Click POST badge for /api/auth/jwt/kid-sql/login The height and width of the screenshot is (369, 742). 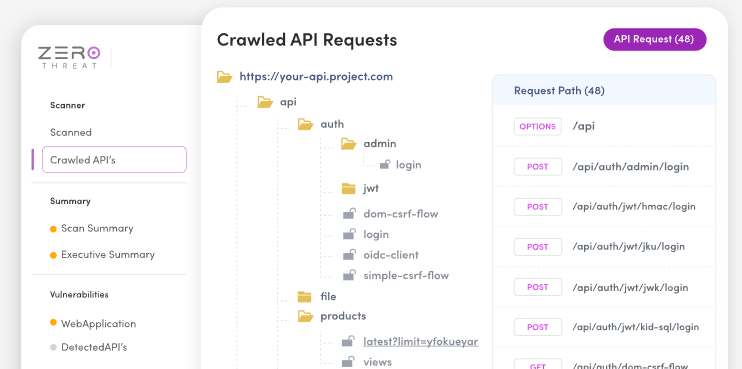538,327
